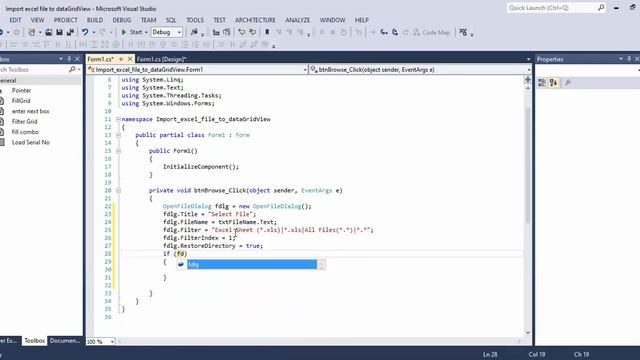This screenshot has height=360, width=640.
Task: Open the Properties panel window options dropdown
Action: [x=621, y=59]
